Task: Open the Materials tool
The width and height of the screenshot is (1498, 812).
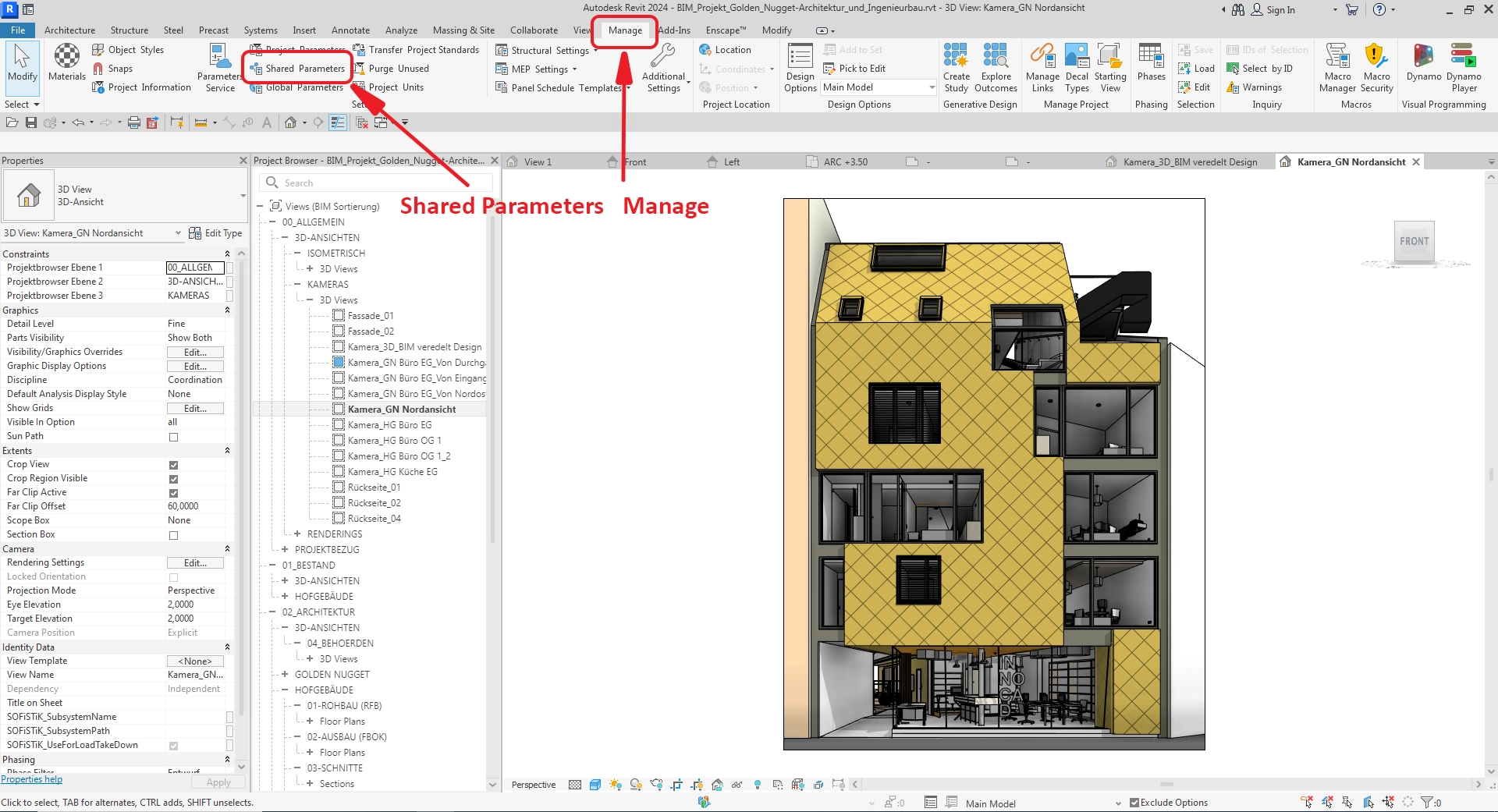Action: click(66, 62)
